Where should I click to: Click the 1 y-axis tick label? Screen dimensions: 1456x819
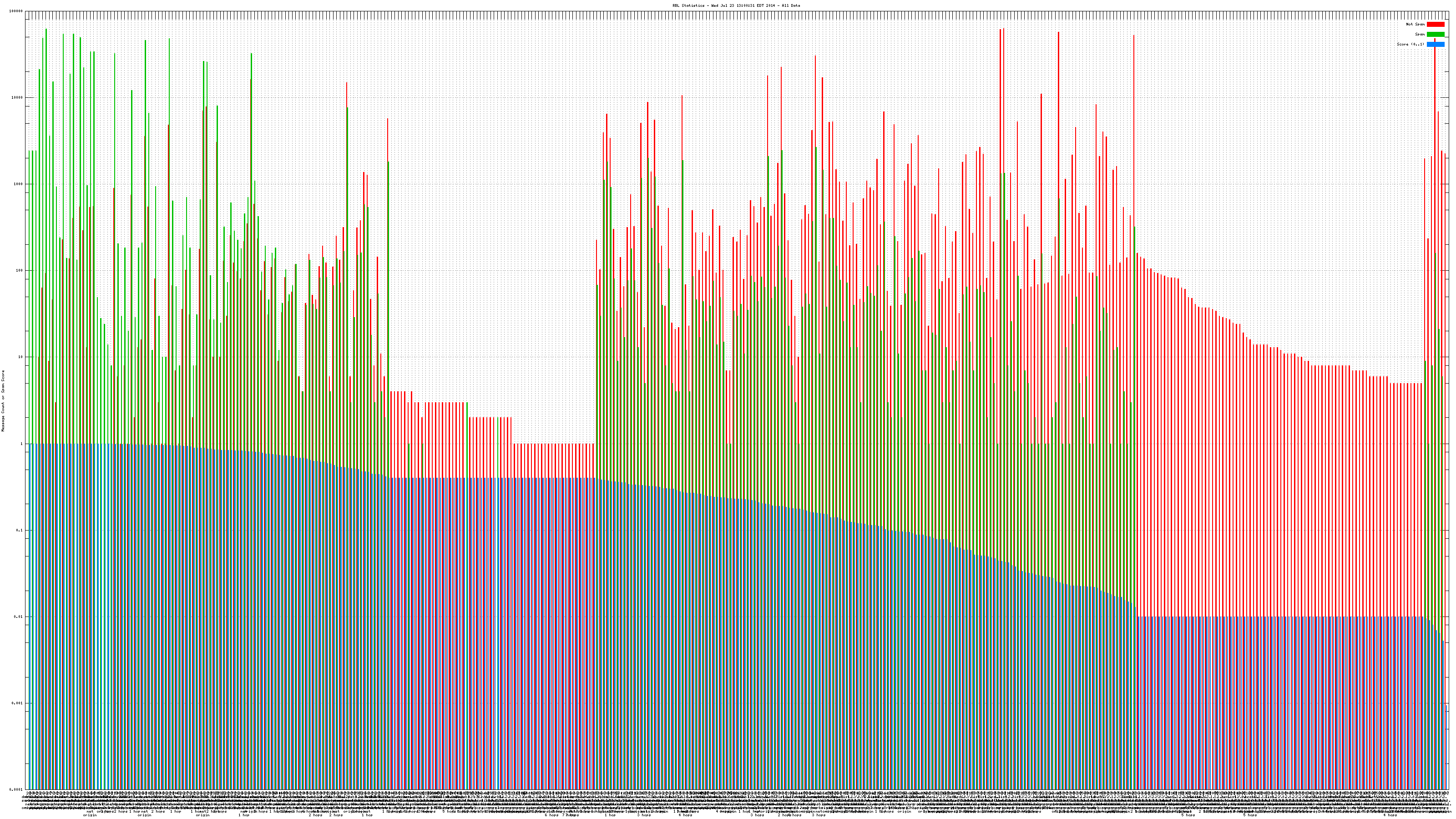21,444
